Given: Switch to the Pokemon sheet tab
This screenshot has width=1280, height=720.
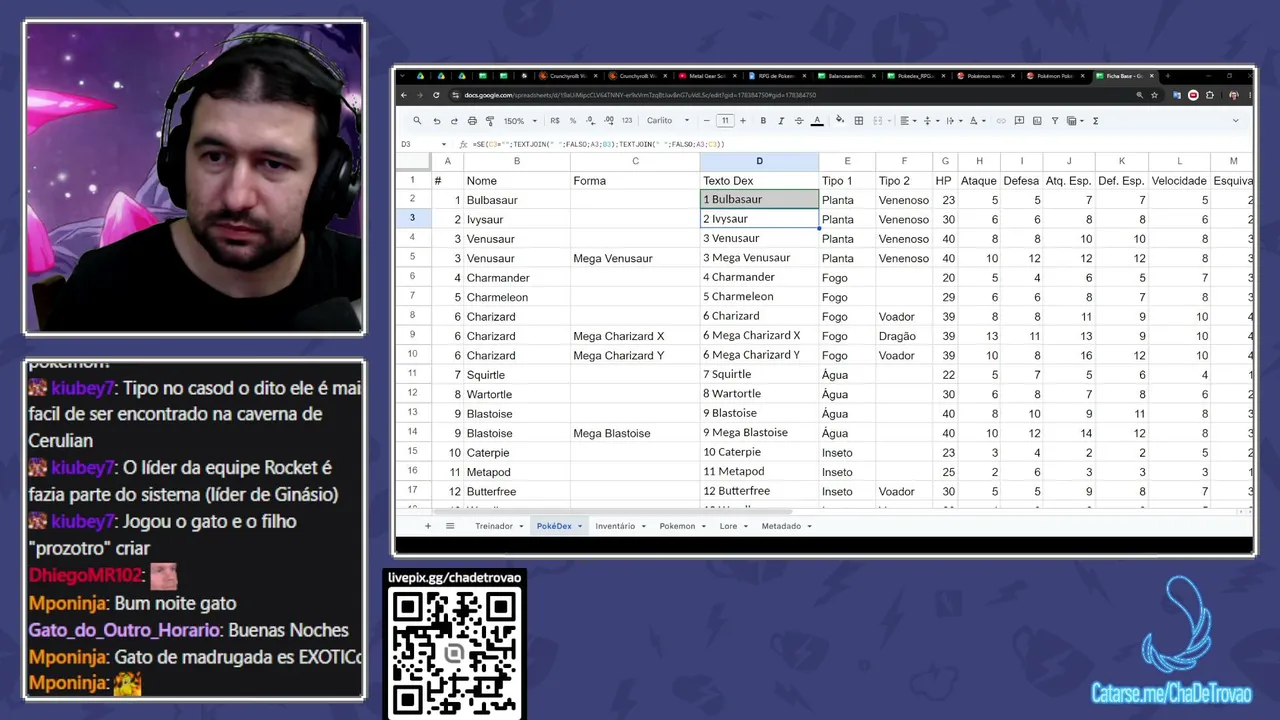Looking at the screenshot, I should (x=677, y=526).
